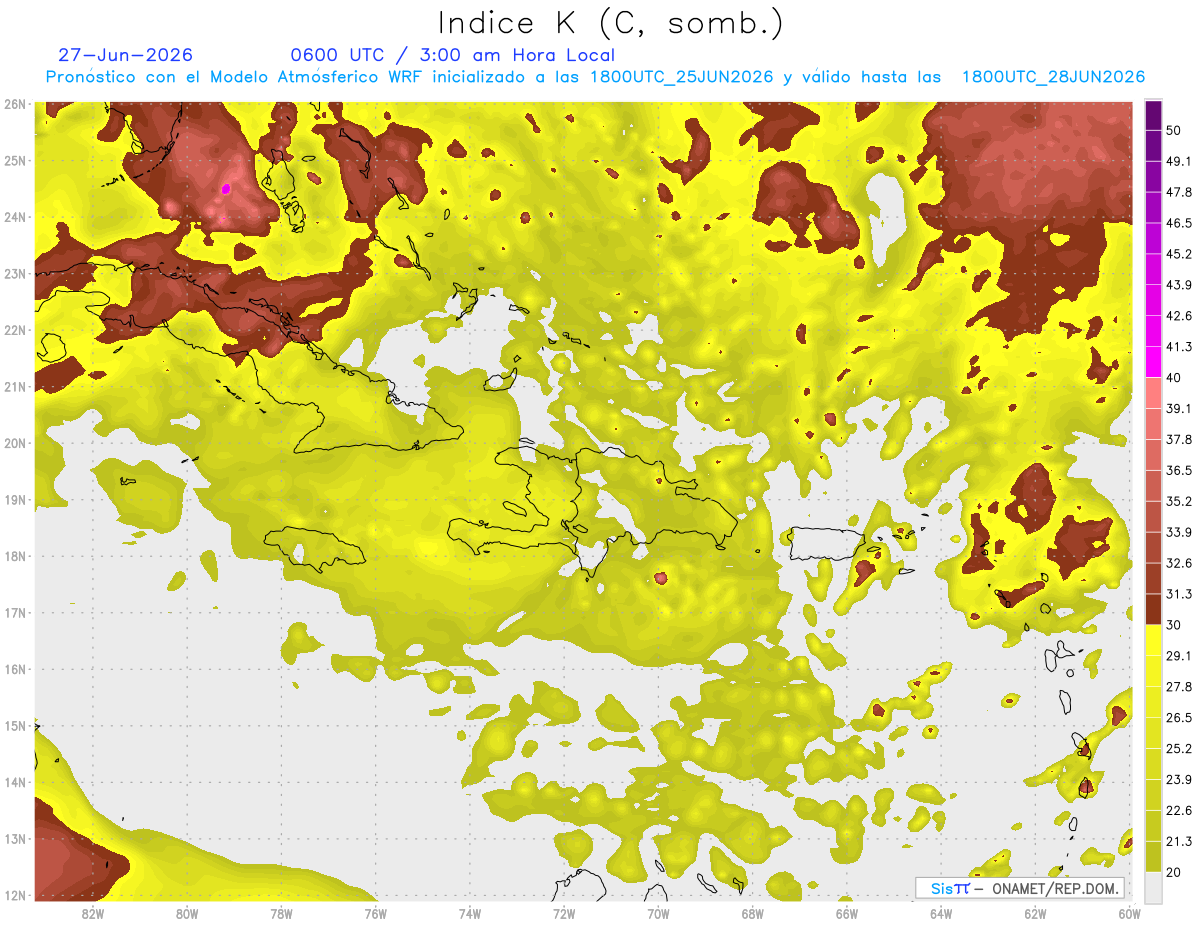The image size is (1200, 927).
Task: Click the '27.8' colorbar value
Action: click(x=1179, y=687)
